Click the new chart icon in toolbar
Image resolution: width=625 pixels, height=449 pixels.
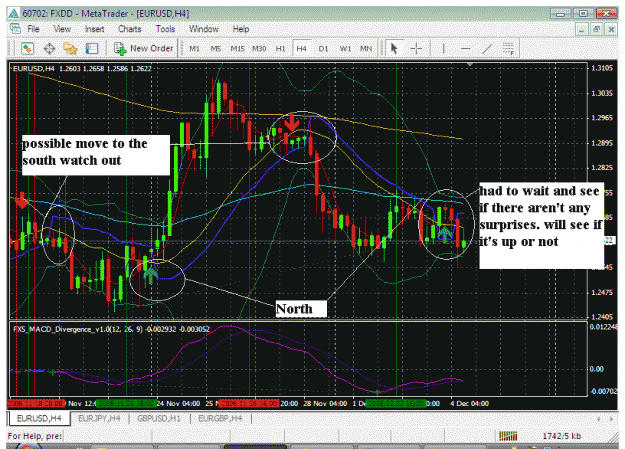pyautogui.click(x=27, y=49)
